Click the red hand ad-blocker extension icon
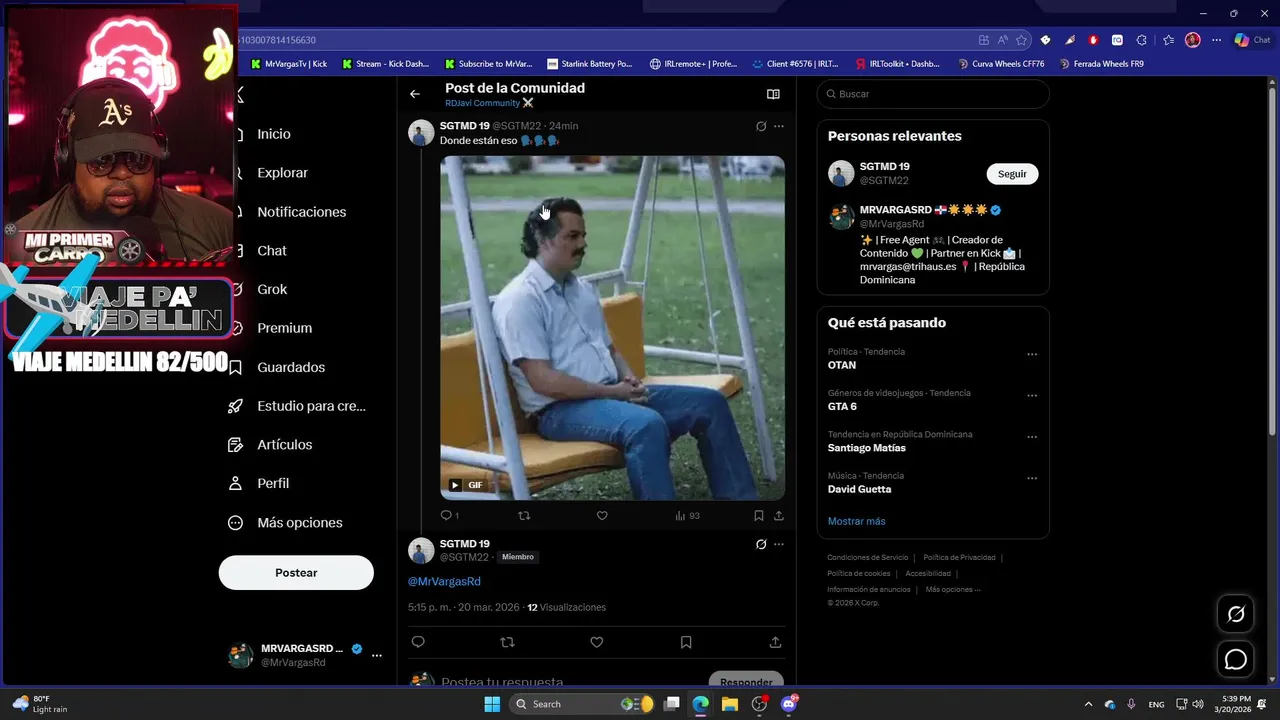This screenshot has width=1280, height=720. click(1093, 40)
